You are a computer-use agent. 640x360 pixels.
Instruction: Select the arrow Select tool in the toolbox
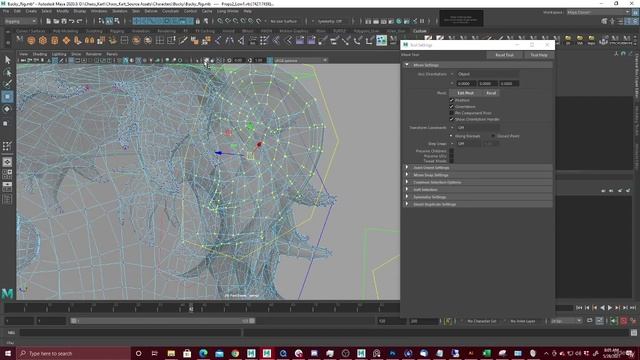[7, 60]
